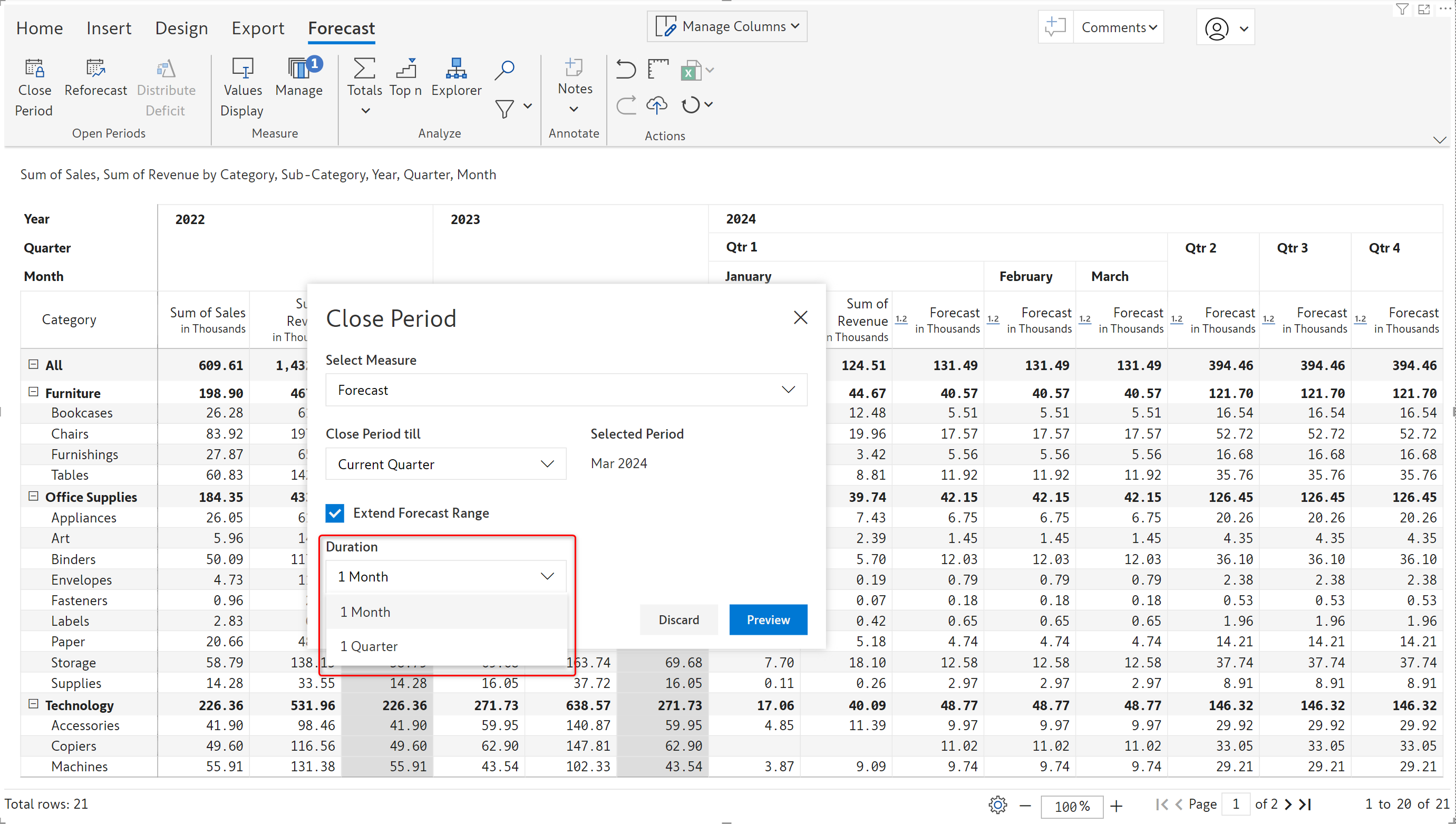
Task: Uncheck Extend Forecast Range checkbox
Action: pos(335,513)
